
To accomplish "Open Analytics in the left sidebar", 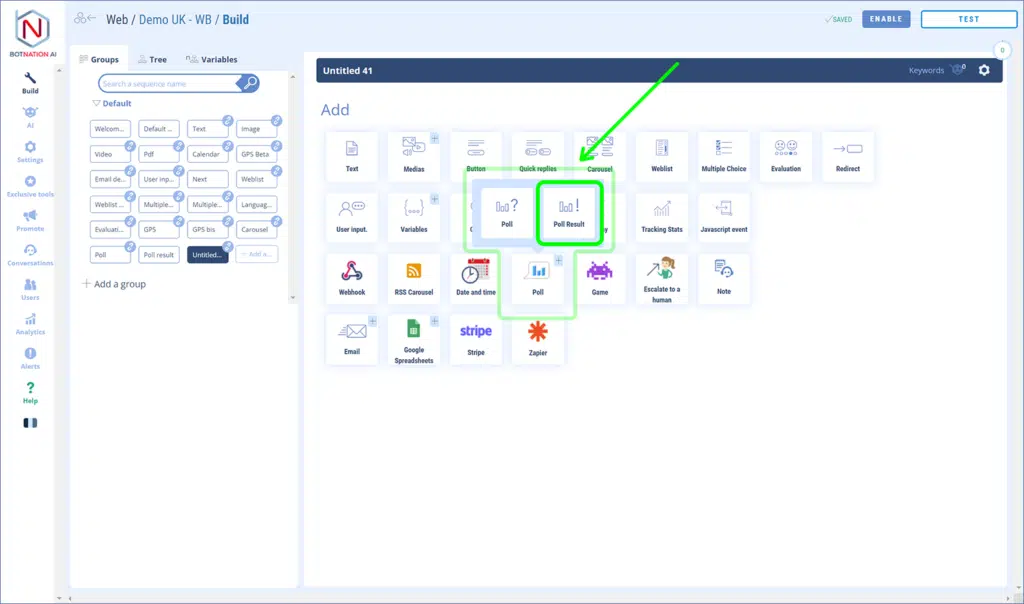I will point(30,323).
